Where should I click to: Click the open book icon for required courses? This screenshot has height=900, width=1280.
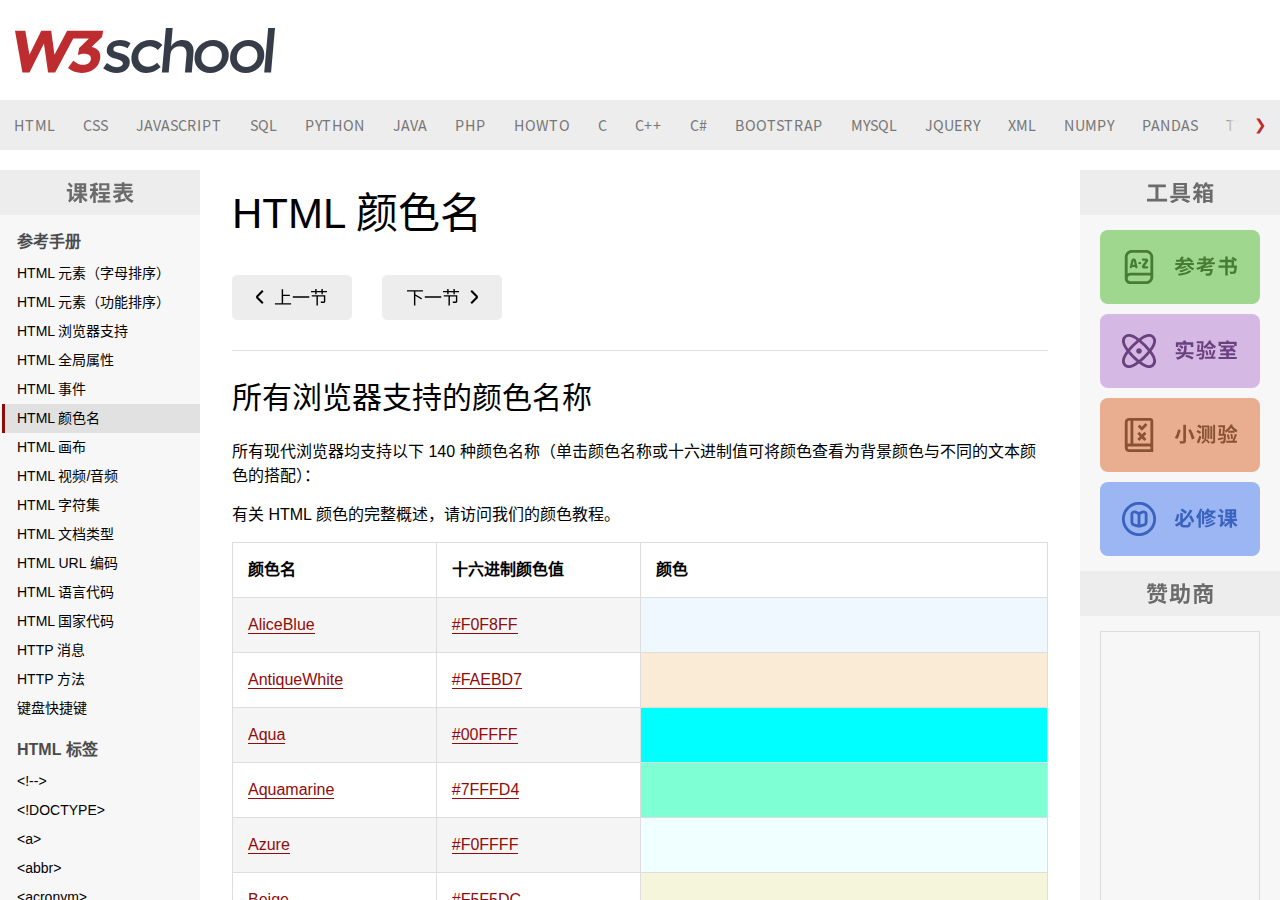tap(1139, 519)
